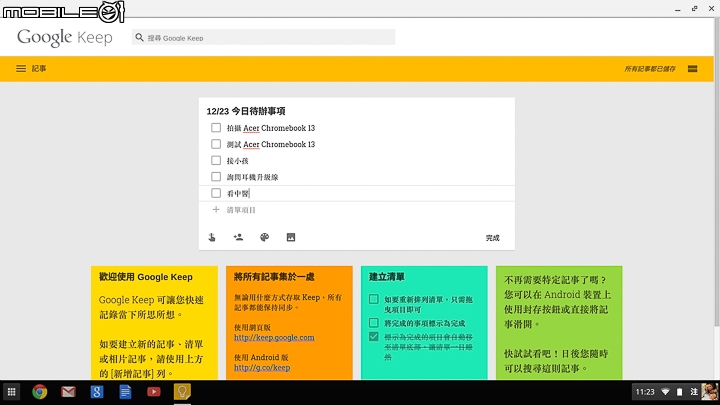Check the 拍攝 Acer Chromebook 13 item
The height and width of the screenshot is (405, 720).
(x=216, y=128)
